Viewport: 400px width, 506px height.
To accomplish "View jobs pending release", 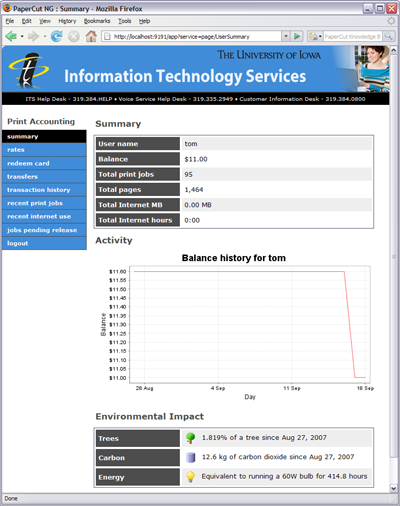I will coord(44,230).
